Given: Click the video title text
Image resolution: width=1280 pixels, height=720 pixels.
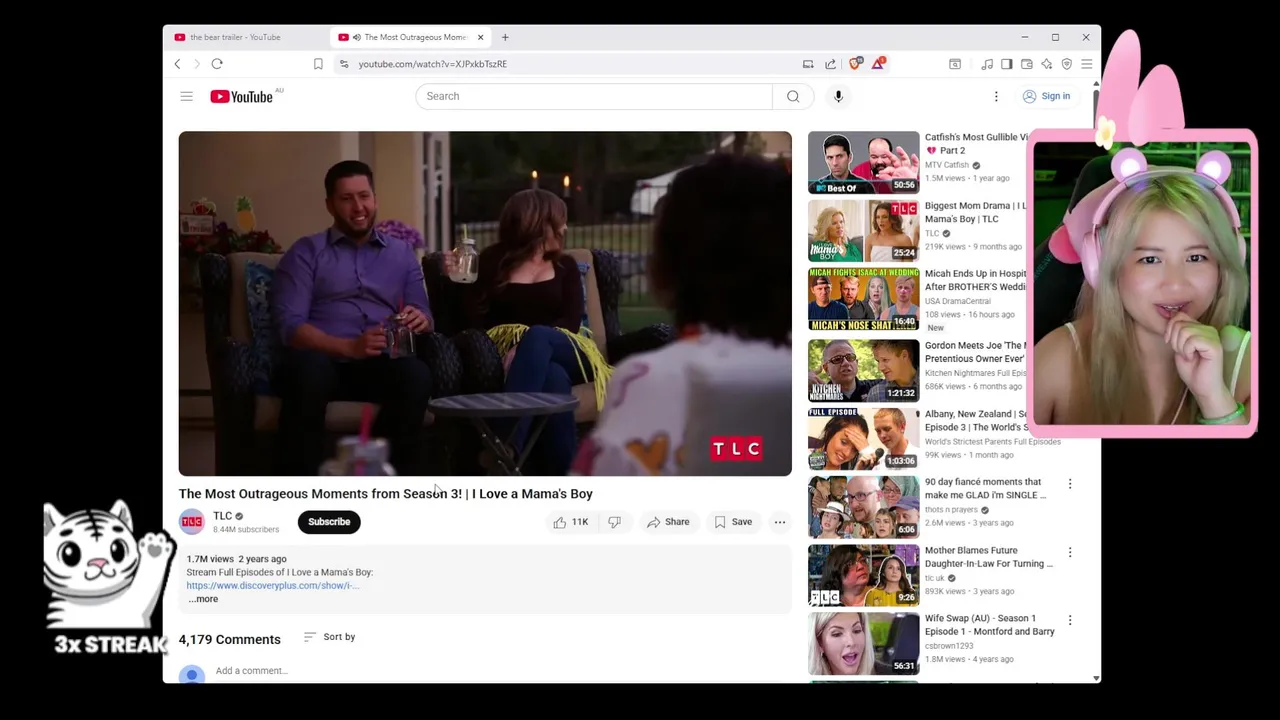Looking at the screenshot, I should (385, 494).
